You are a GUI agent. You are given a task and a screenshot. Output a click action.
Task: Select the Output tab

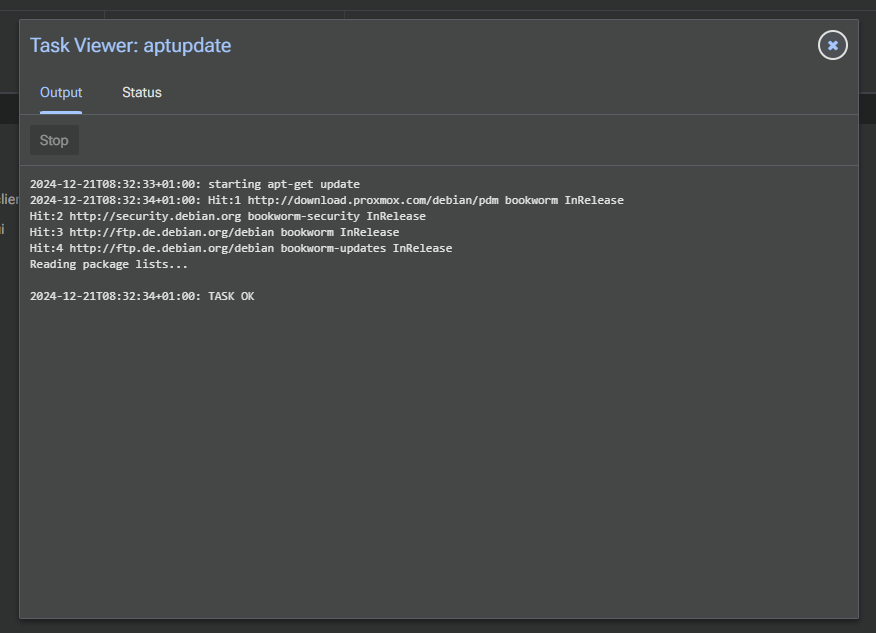coord(61,93)
